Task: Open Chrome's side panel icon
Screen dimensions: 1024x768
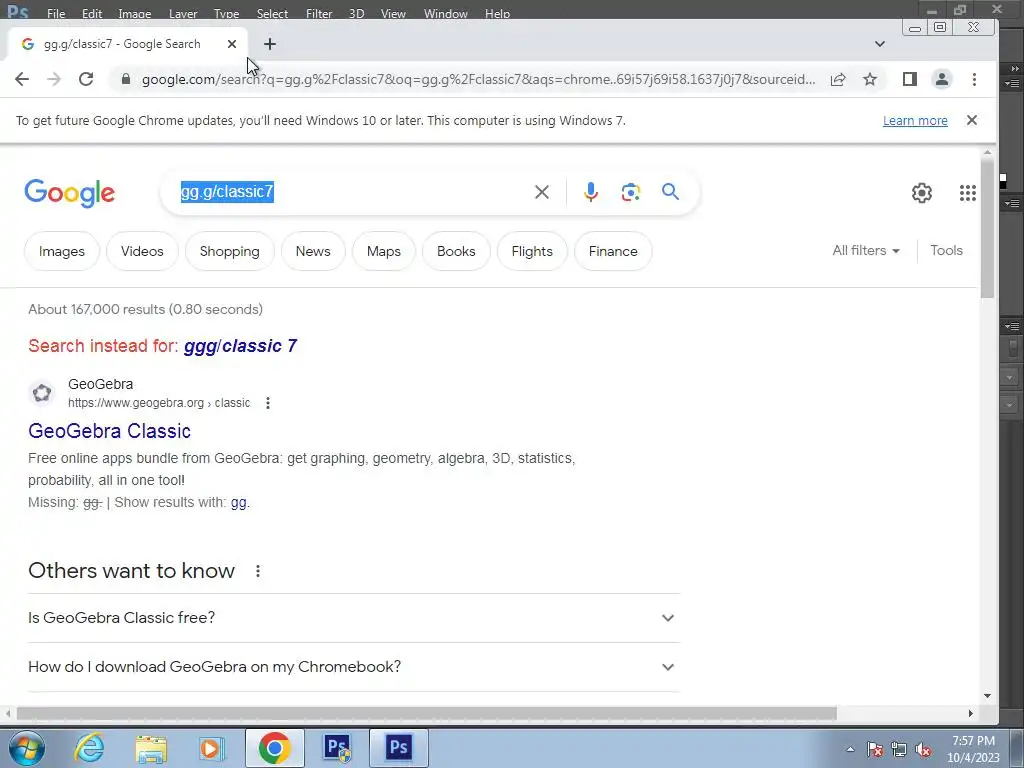Action: 910,80
